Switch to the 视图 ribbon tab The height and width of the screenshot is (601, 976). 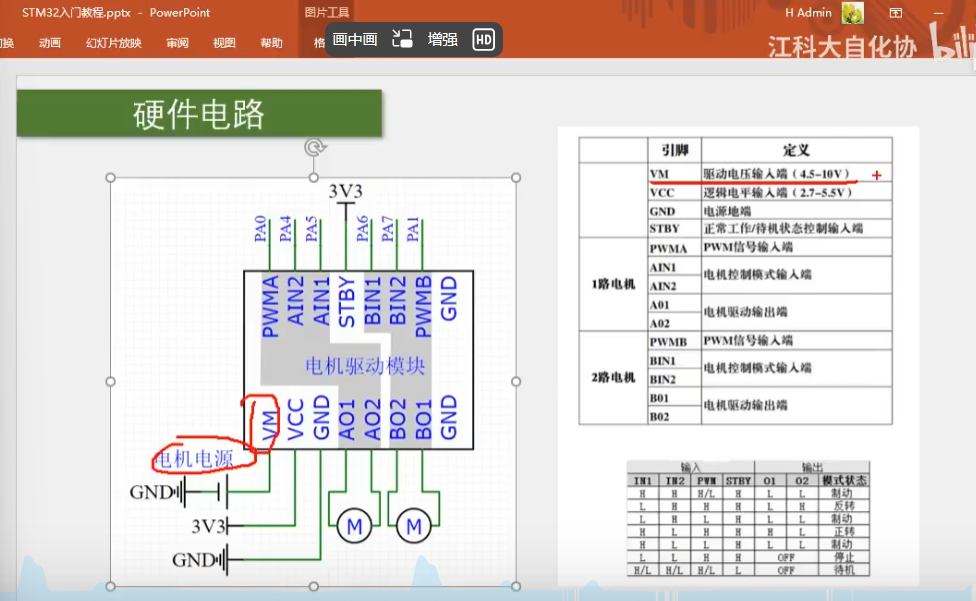224,43
